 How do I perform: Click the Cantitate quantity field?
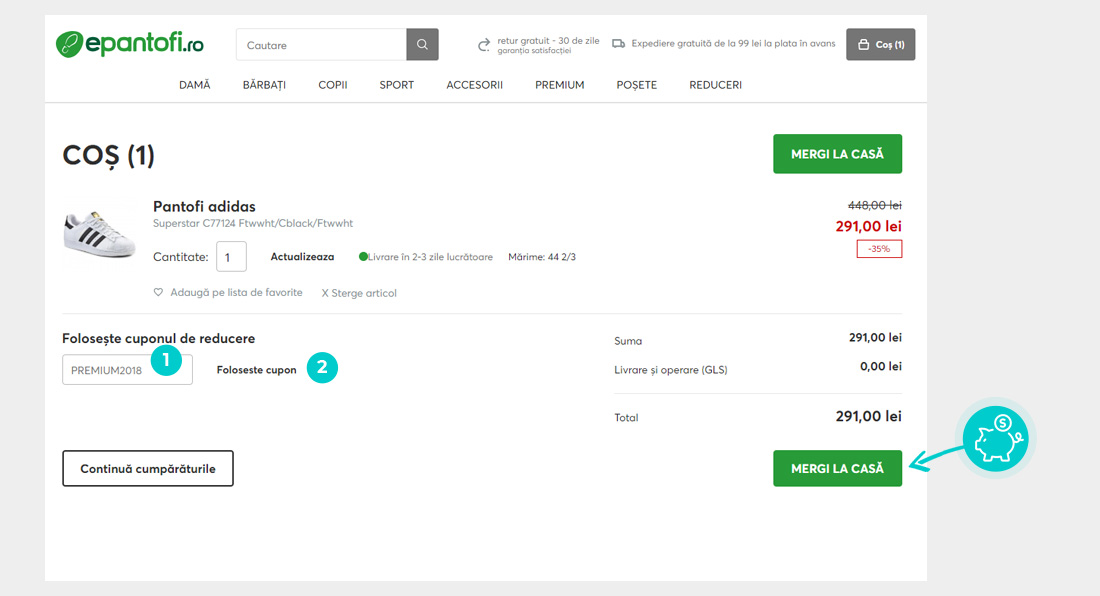(x=231, y=257)
